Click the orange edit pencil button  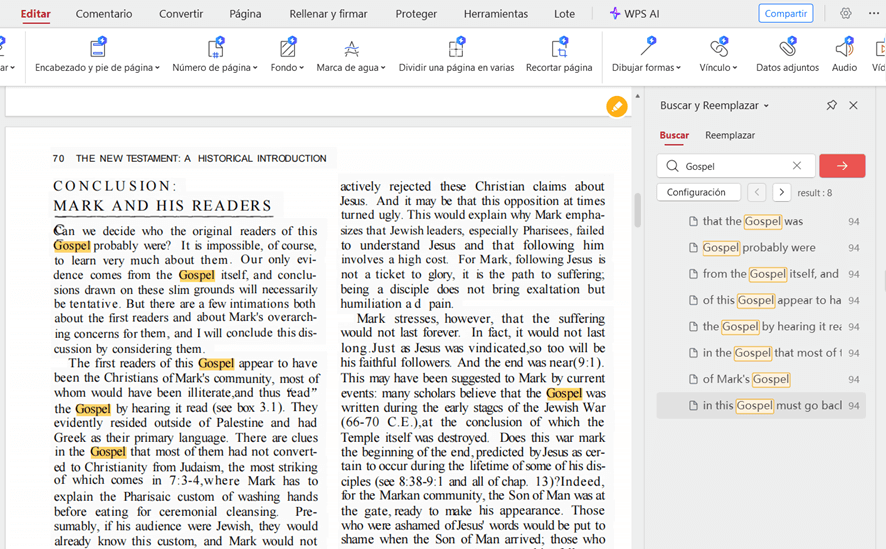617,106
